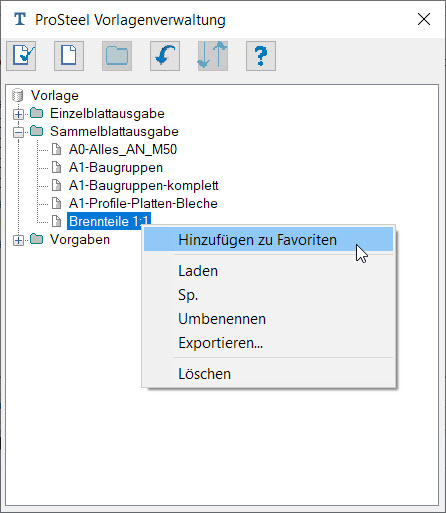
Task: Select the A1-Profile-Platten-Bleche template
Action: (143, 203)
